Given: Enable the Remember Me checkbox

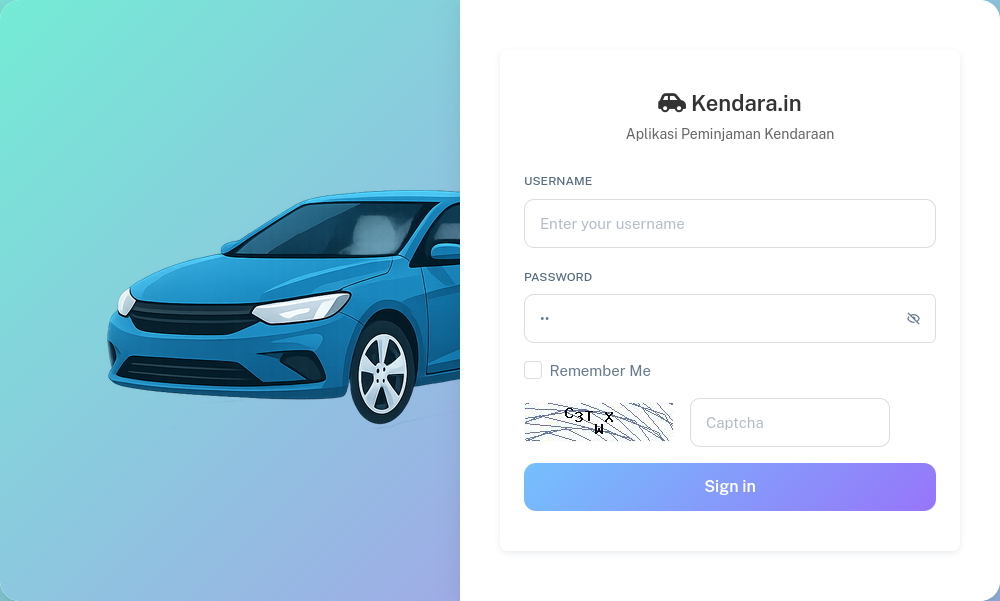Looking at the screenshot, I should (x=533, y=370).
